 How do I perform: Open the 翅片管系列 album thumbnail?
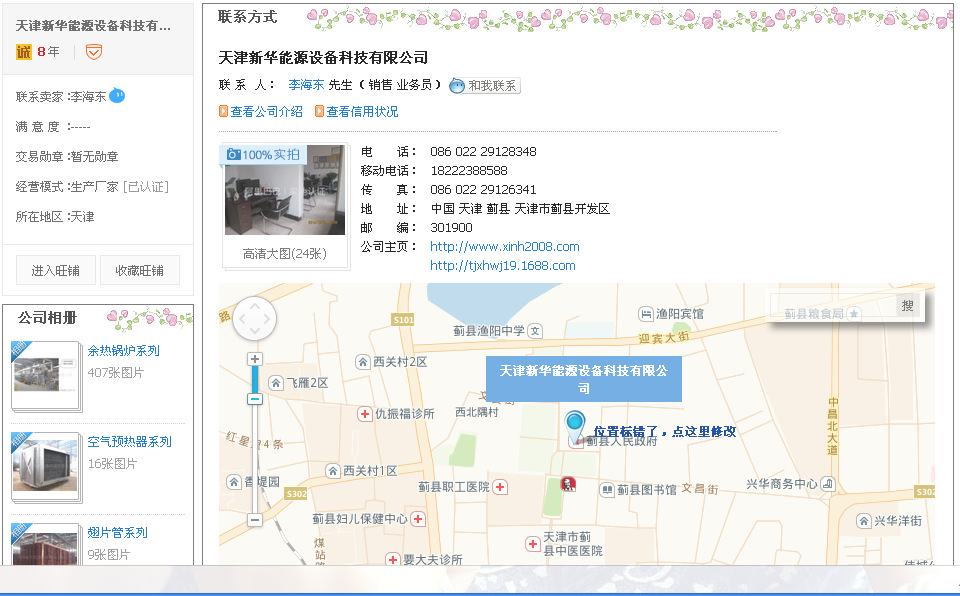(x=46, y=545)
